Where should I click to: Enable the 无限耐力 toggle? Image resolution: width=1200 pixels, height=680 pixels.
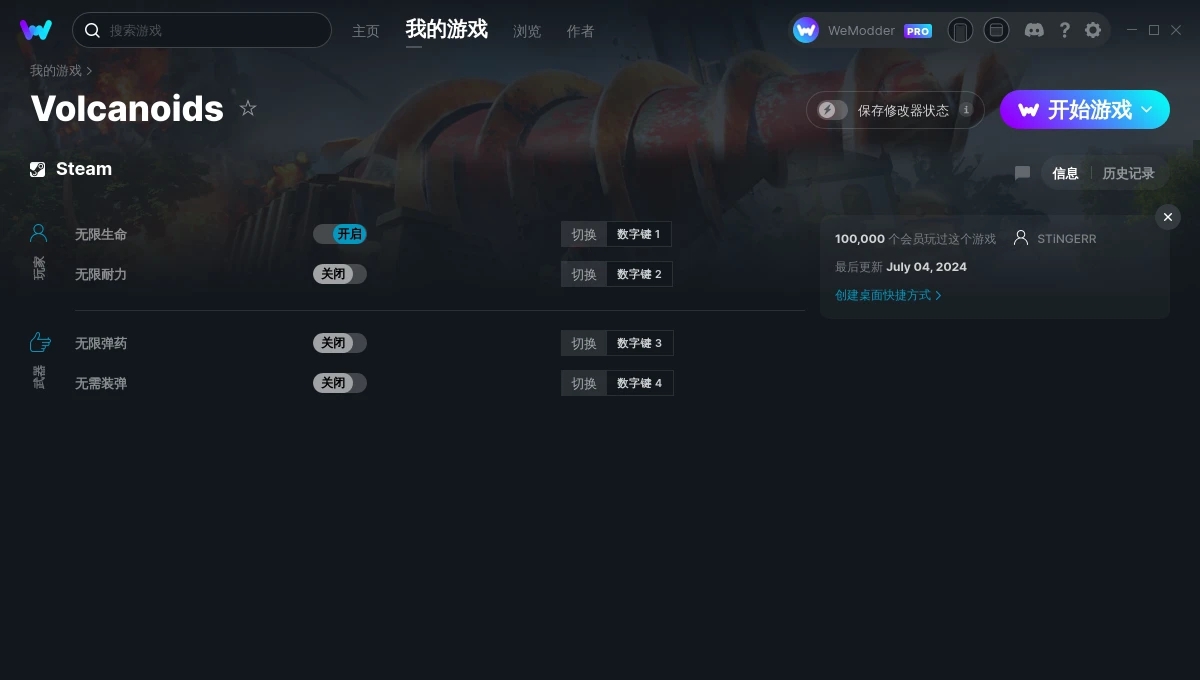pyautogui.click(x=340, y=274)
